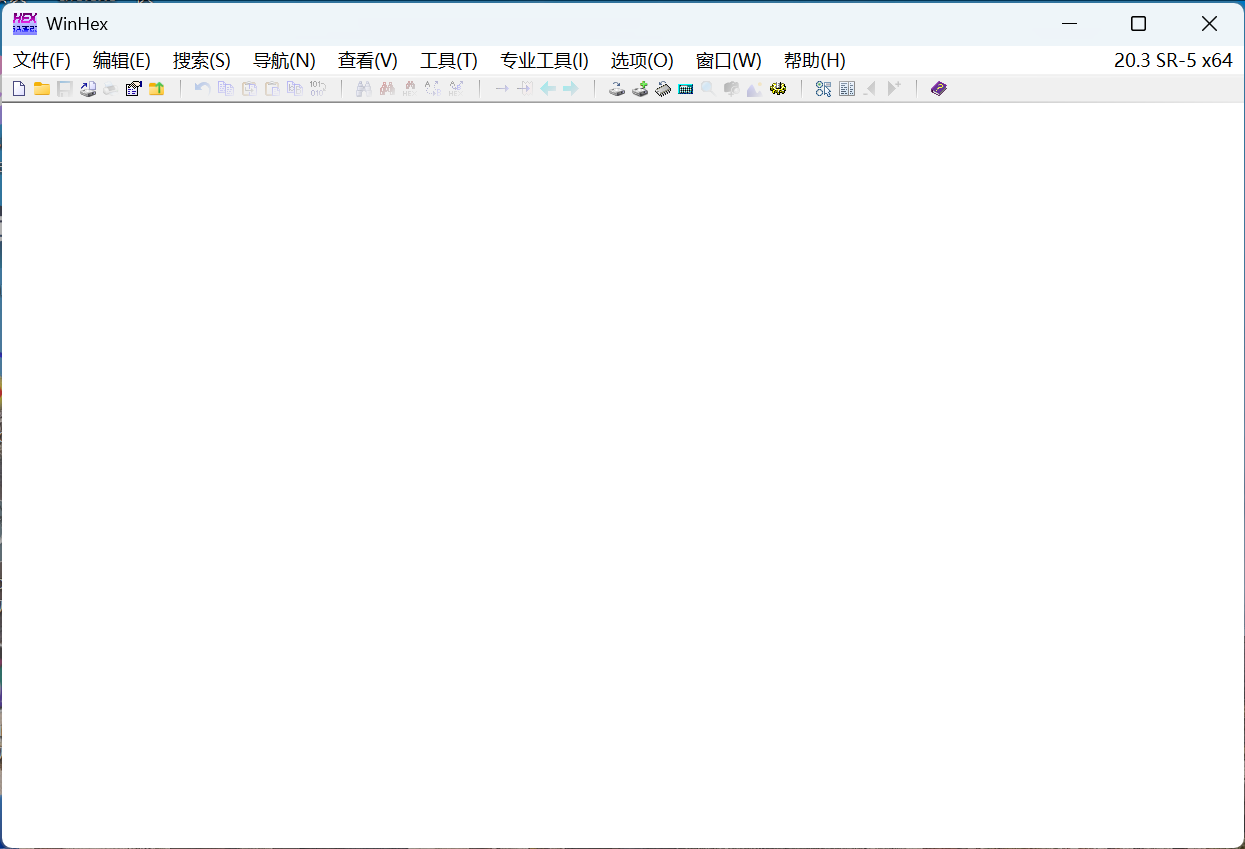Open the 文件(F) menu
Image resolution: width=1245 pixels, height=849 pixels.
point(42,60)
